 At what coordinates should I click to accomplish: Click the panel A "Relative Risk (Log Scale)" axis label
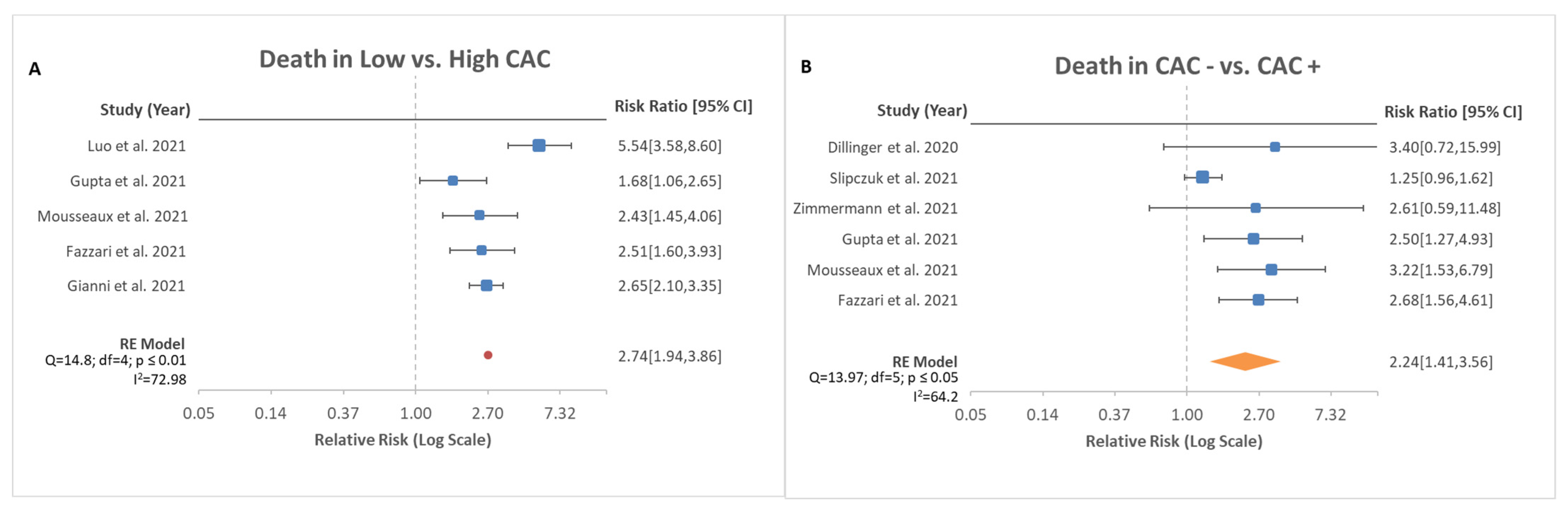click(402, 440)
